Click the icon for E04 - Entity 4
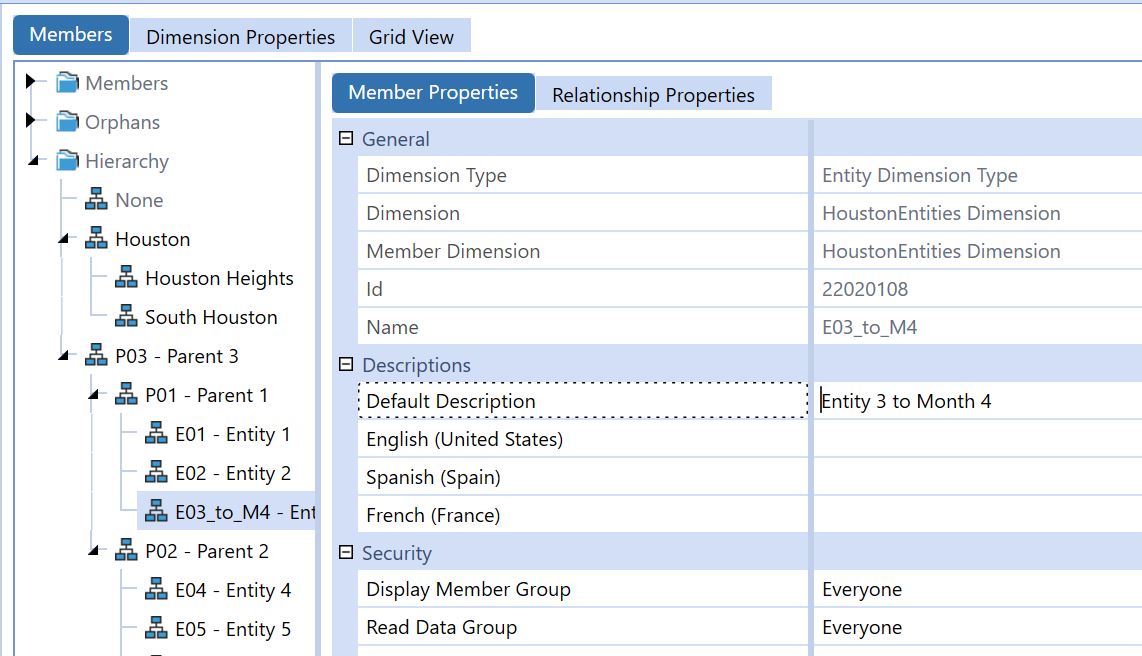The height and width of the screenshot is (656, 1142). tap(156, 590)
